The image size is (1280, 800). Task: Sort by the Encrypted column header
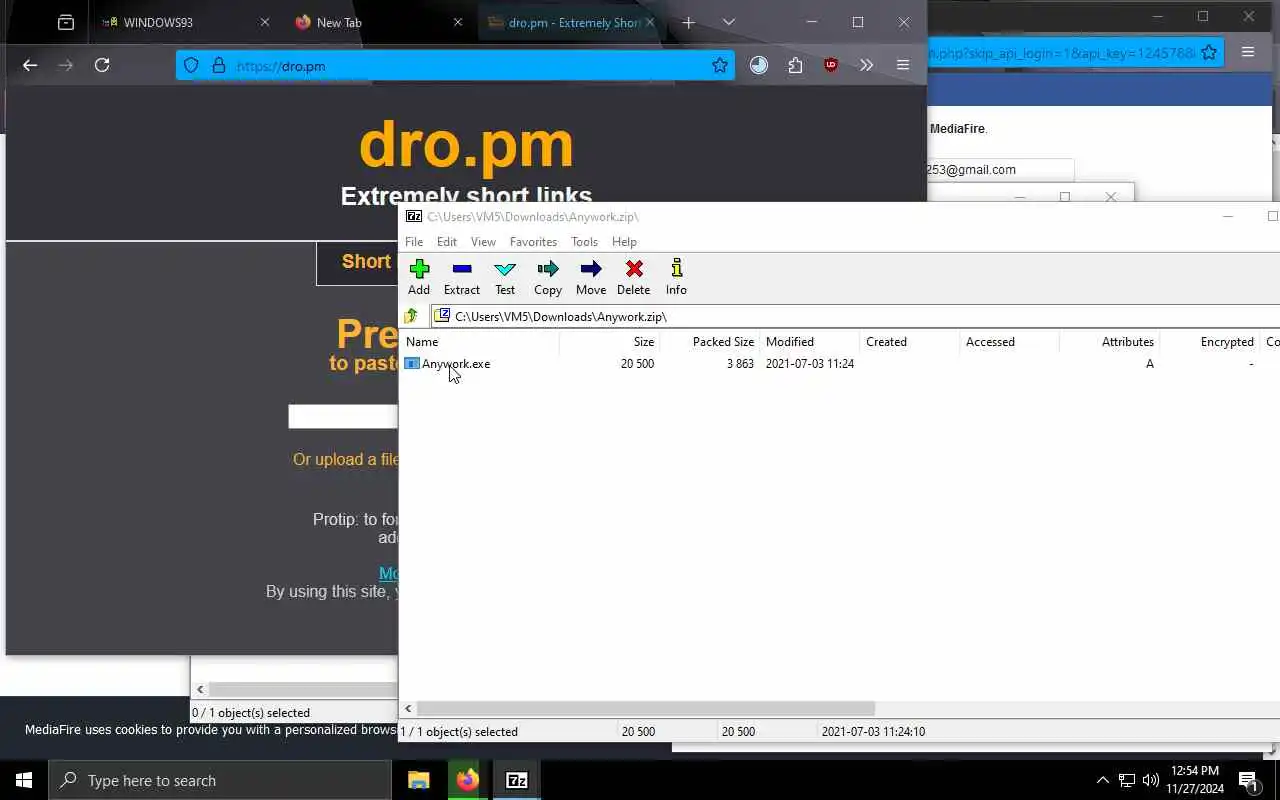click(x=1210, y=342)
